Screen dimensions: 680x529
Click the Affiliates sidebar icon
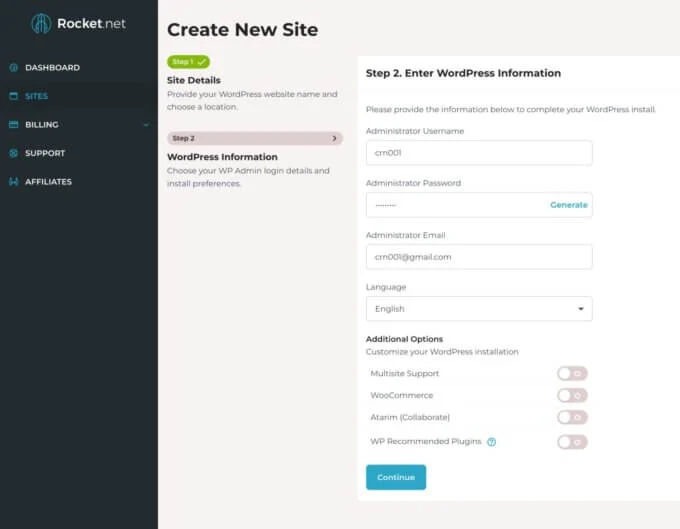[x=14, y=182]
